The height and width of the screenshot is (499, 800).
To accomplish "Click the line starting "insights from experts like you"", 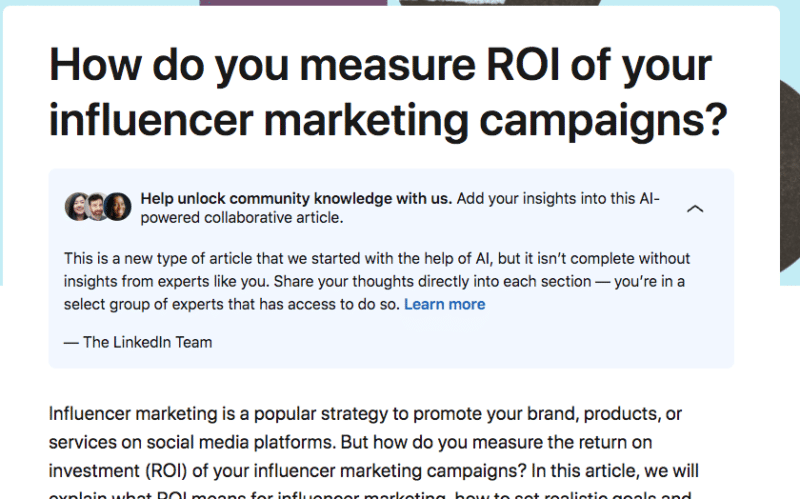I will (x=373, y=281).
